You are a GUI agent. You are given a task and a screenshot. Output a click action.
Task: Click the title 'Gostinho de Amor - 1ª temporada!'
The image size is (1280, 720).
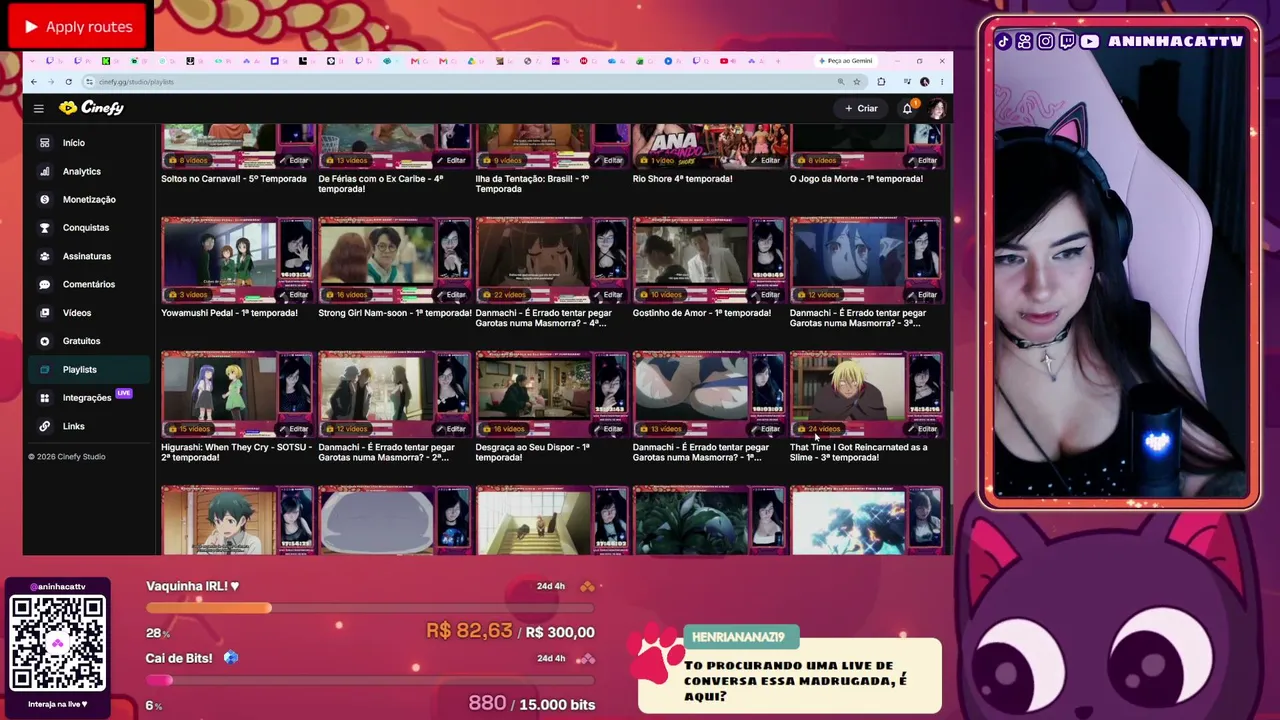pos(702,313)
